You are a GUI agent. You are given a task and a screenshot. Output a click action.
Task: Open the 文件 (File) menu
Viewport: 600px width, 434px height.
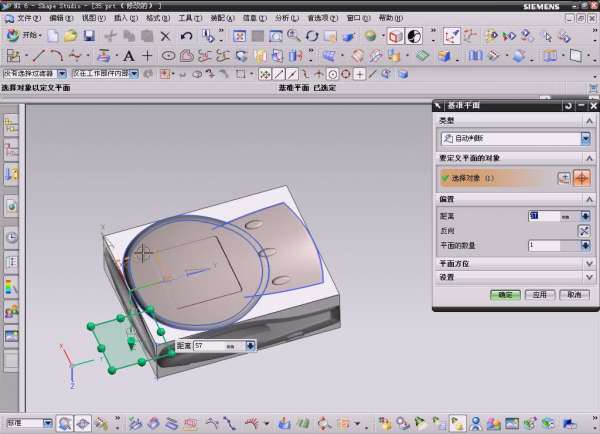coord(28,18)
